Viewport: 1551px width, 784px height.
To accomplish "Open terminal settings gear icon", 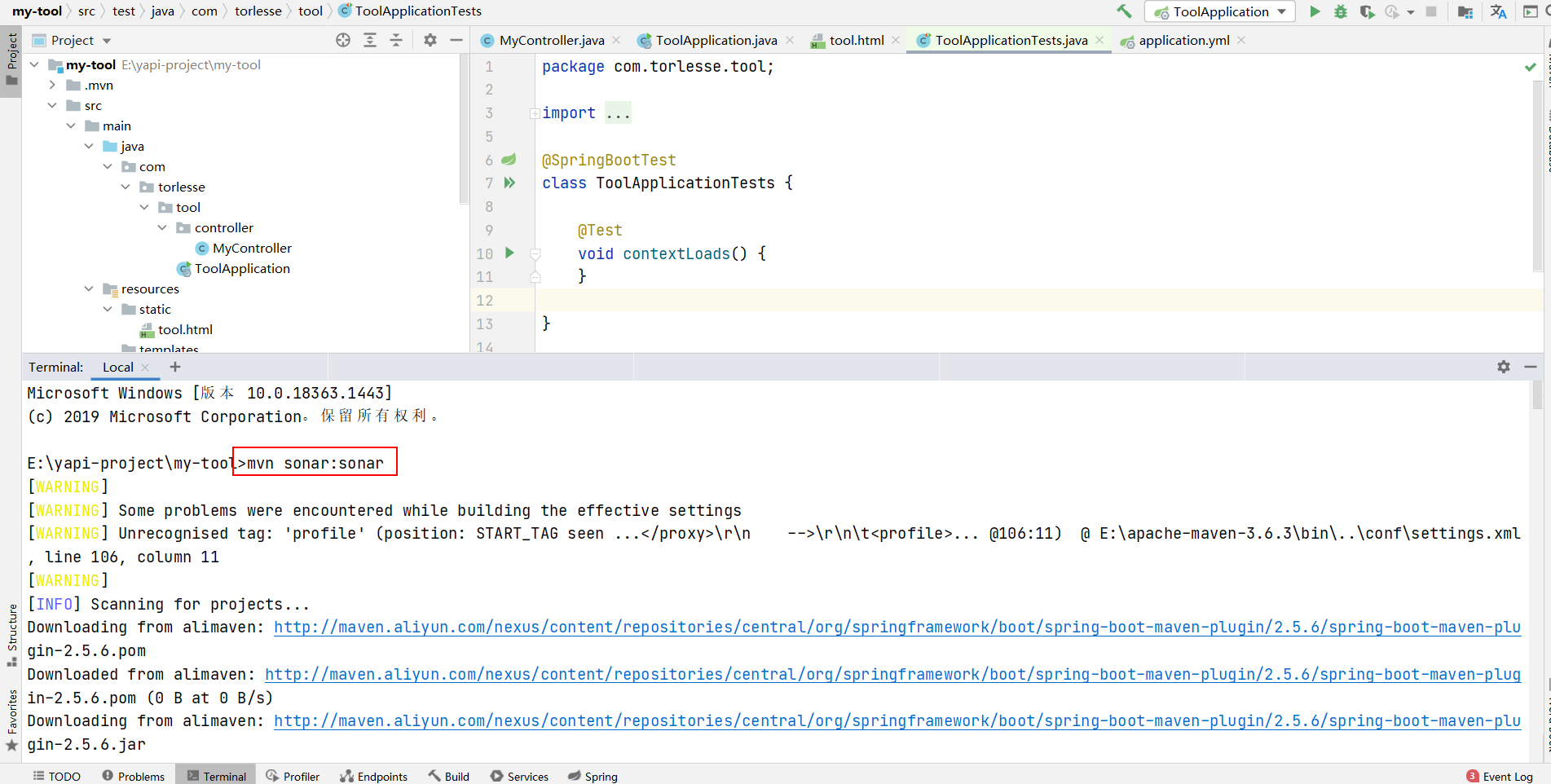I will [x=1504, y=367].
